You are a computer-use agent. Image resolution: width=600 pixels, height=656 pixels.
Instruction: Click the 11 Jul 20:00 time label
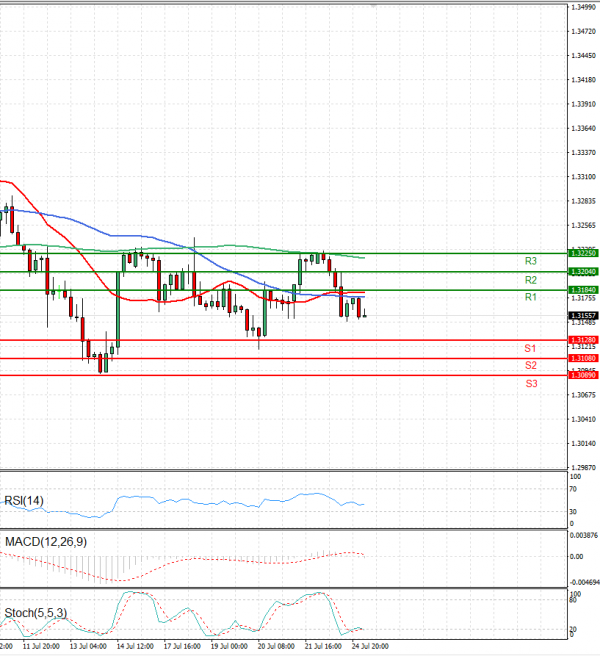click(x=41, y=646)
